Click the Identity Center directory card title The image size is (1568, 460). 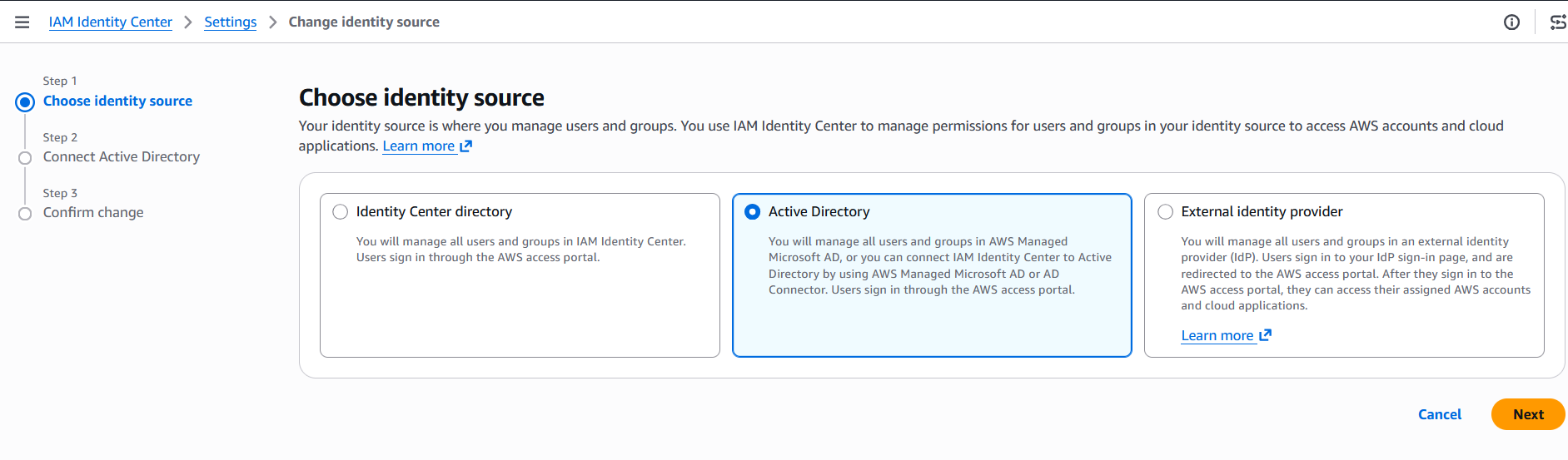(x=434, y=212)
